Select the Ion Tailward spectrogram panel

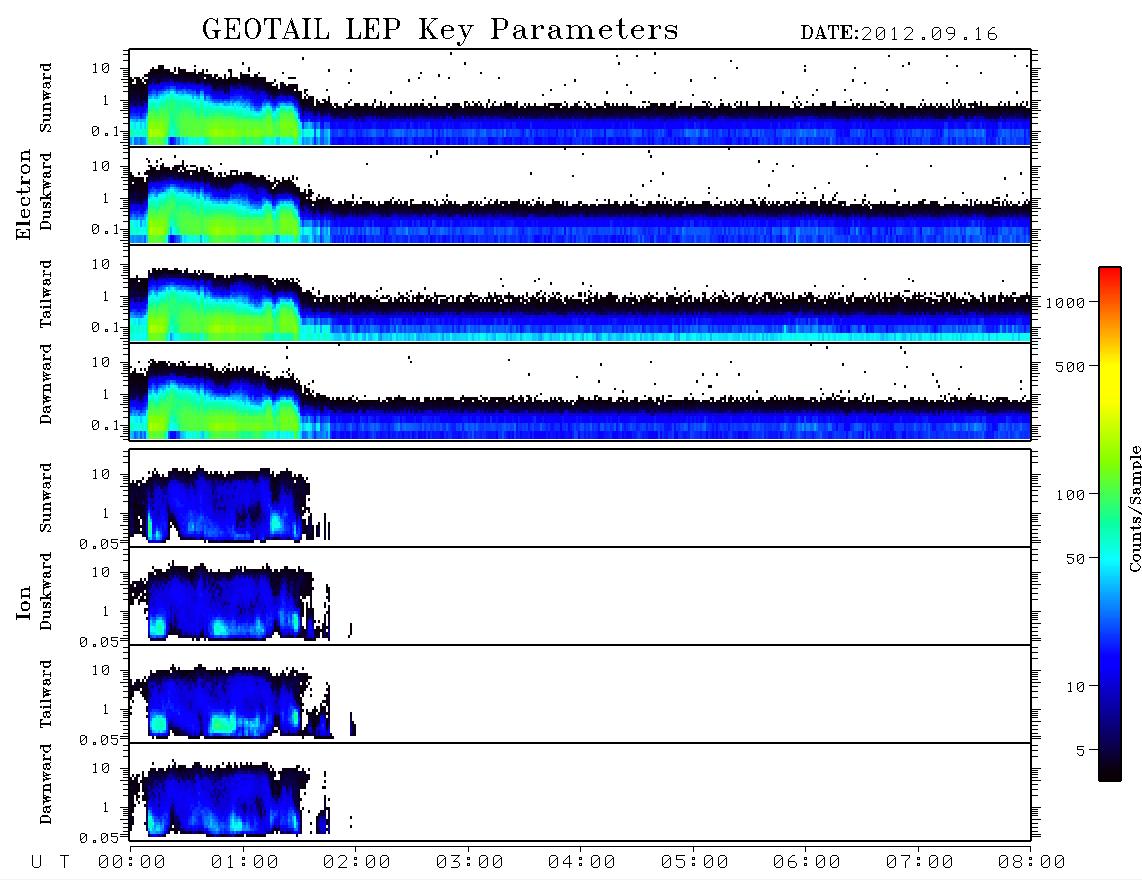coord(580,694)
